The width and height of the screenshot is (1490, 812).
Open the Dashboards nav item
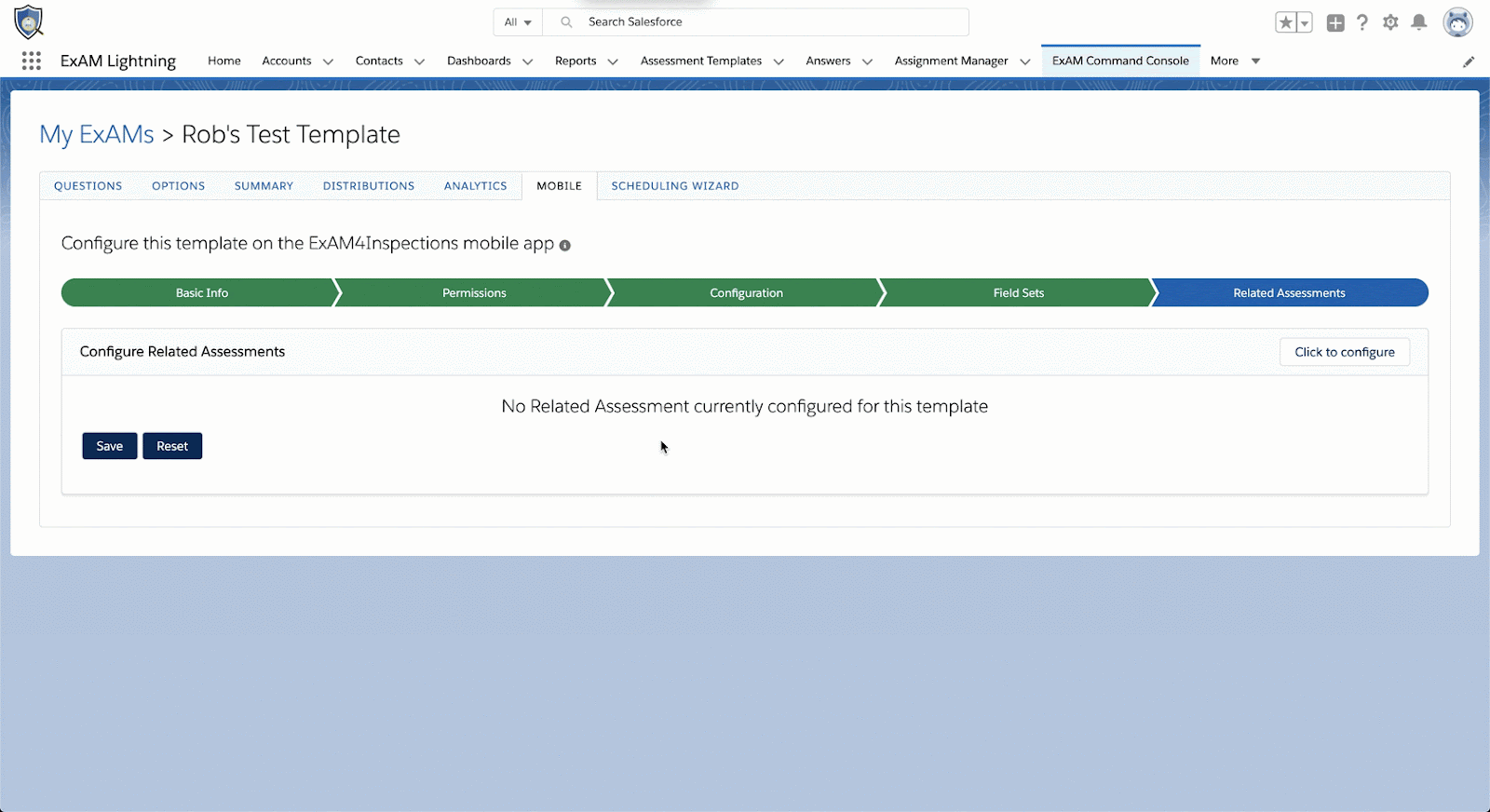[x=479, y=61]
